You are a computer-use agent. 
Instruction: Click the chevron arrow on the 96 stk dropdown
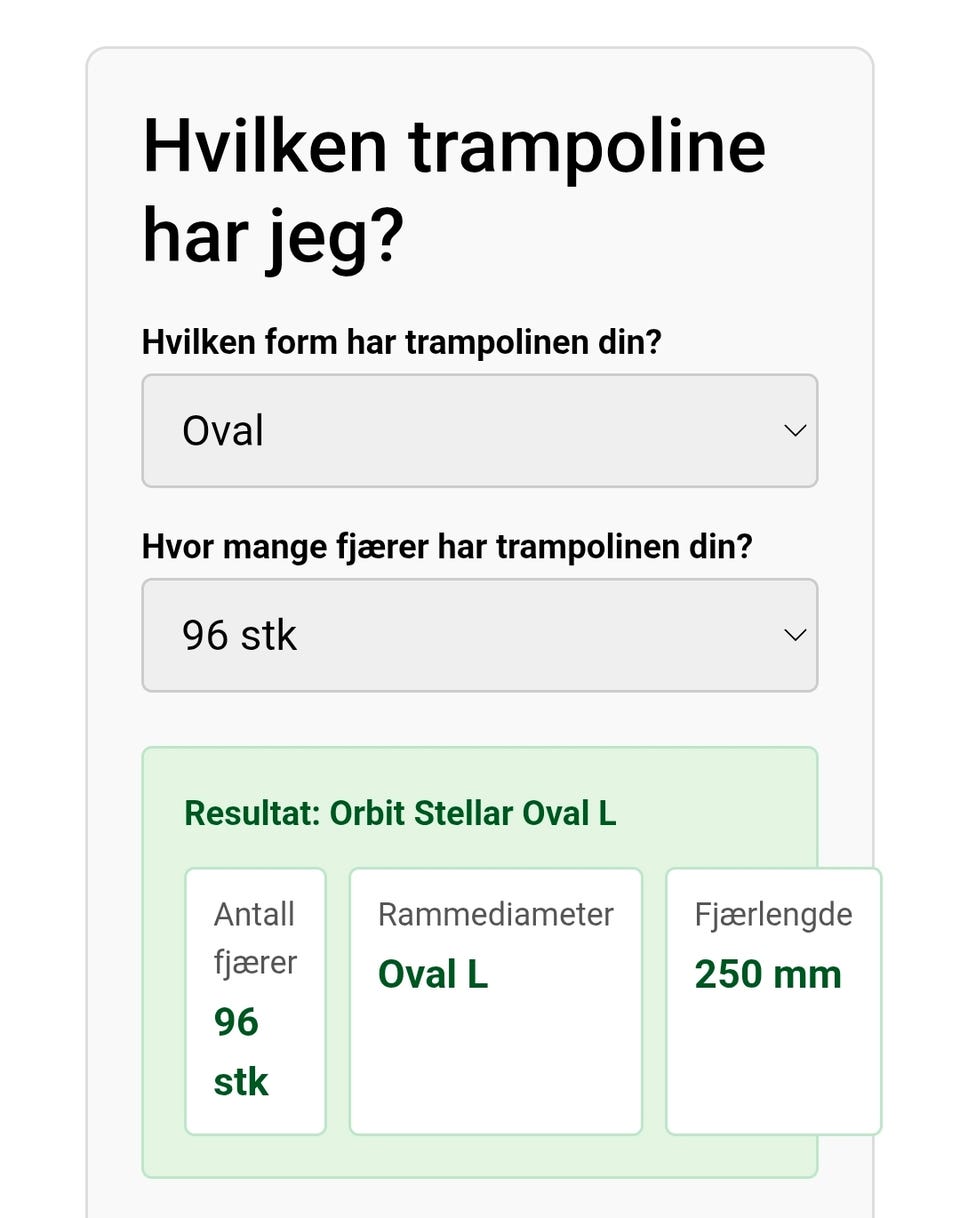(x=795, y=635)
